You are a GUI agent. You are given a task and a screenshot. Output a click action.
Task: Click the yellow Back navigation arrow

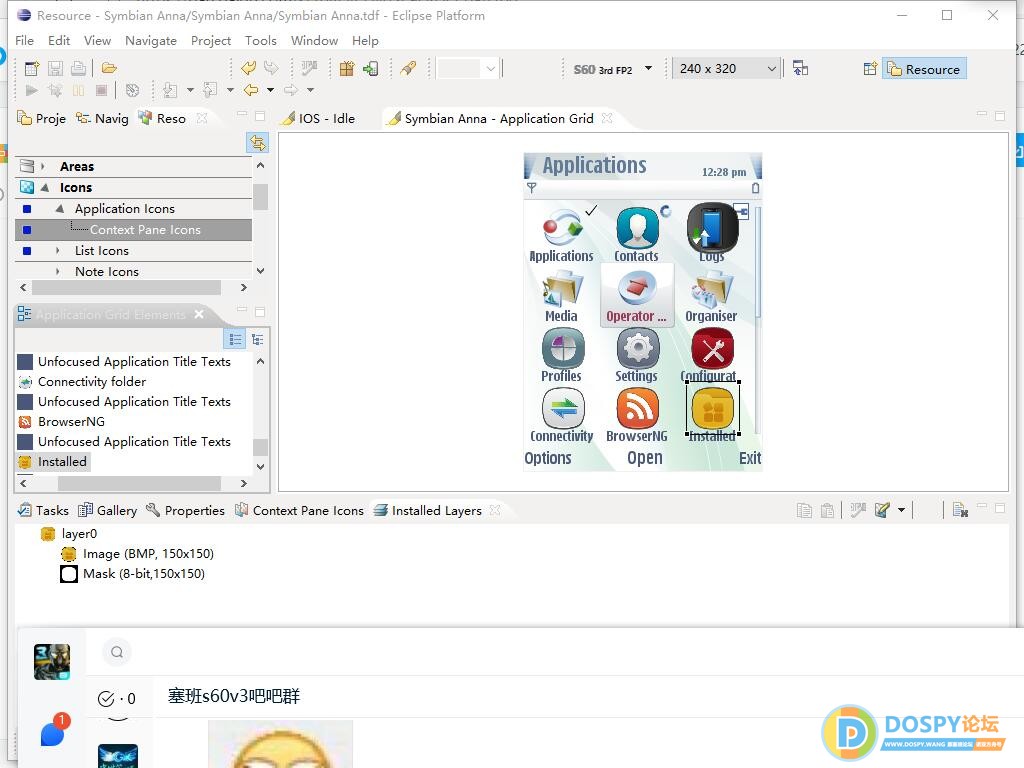click(251, 90)
